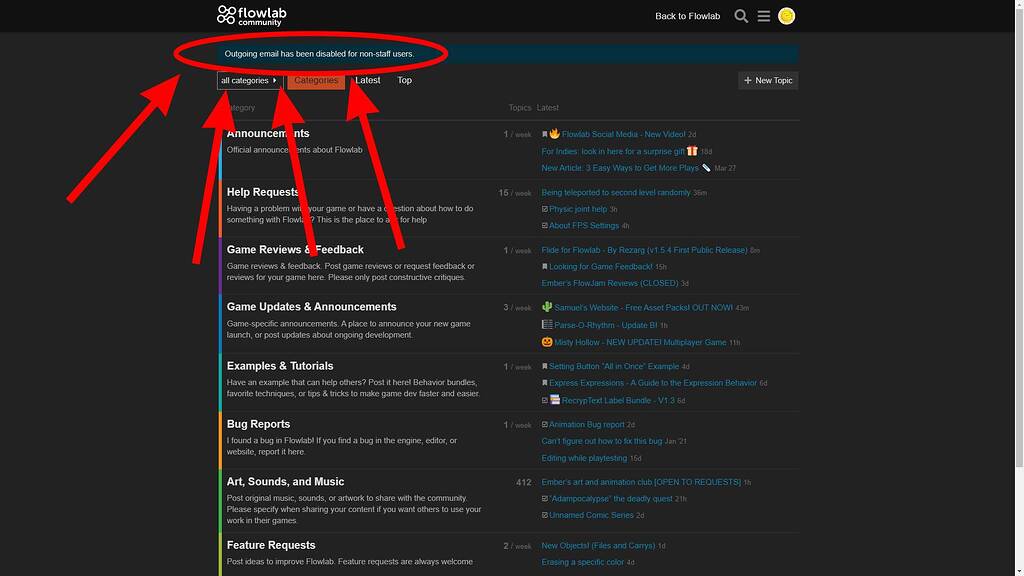Open topic "Adampocalypse" the deadly quest
The height and width of the screenshot is (576, 1024).
[x=611, y=498]
